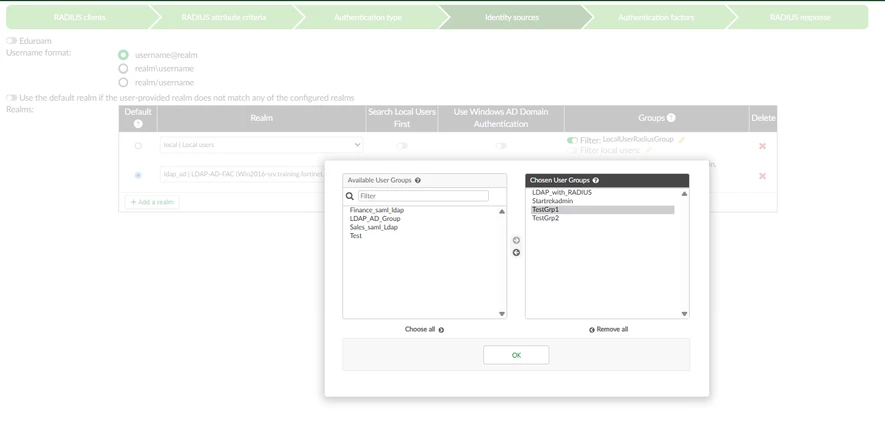The height and width of the screenshot is (443, 885).
Task: Toggle the Filter LocalUserRadiusGroup switch
Action: pyautogui.click(x=572, y=140)
